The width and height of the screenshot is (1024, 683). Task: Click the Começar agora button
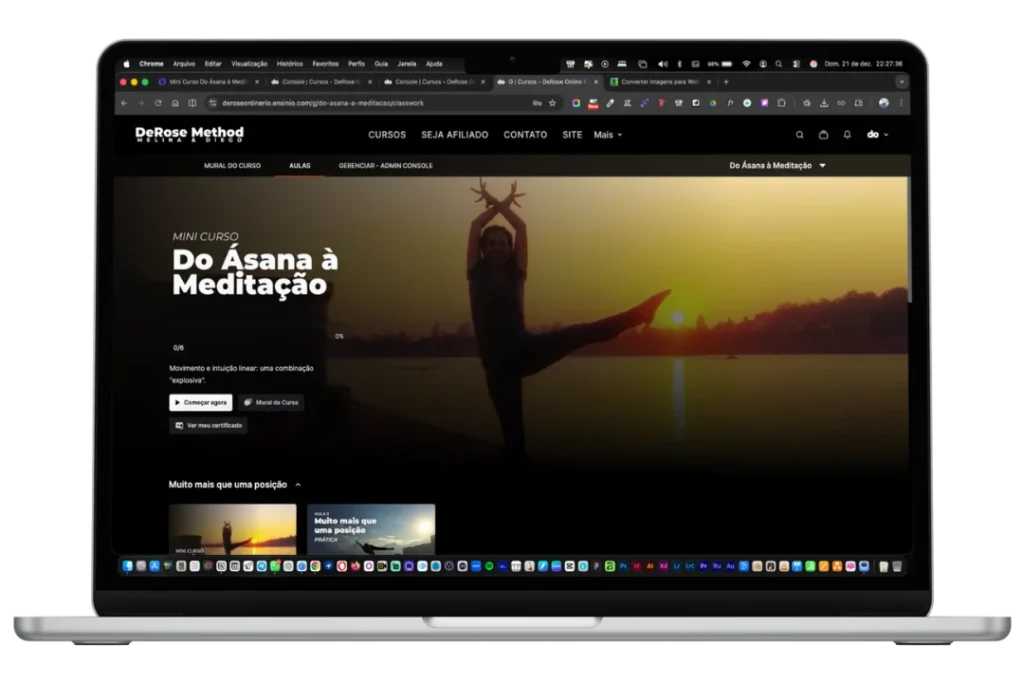pos(200,403)
